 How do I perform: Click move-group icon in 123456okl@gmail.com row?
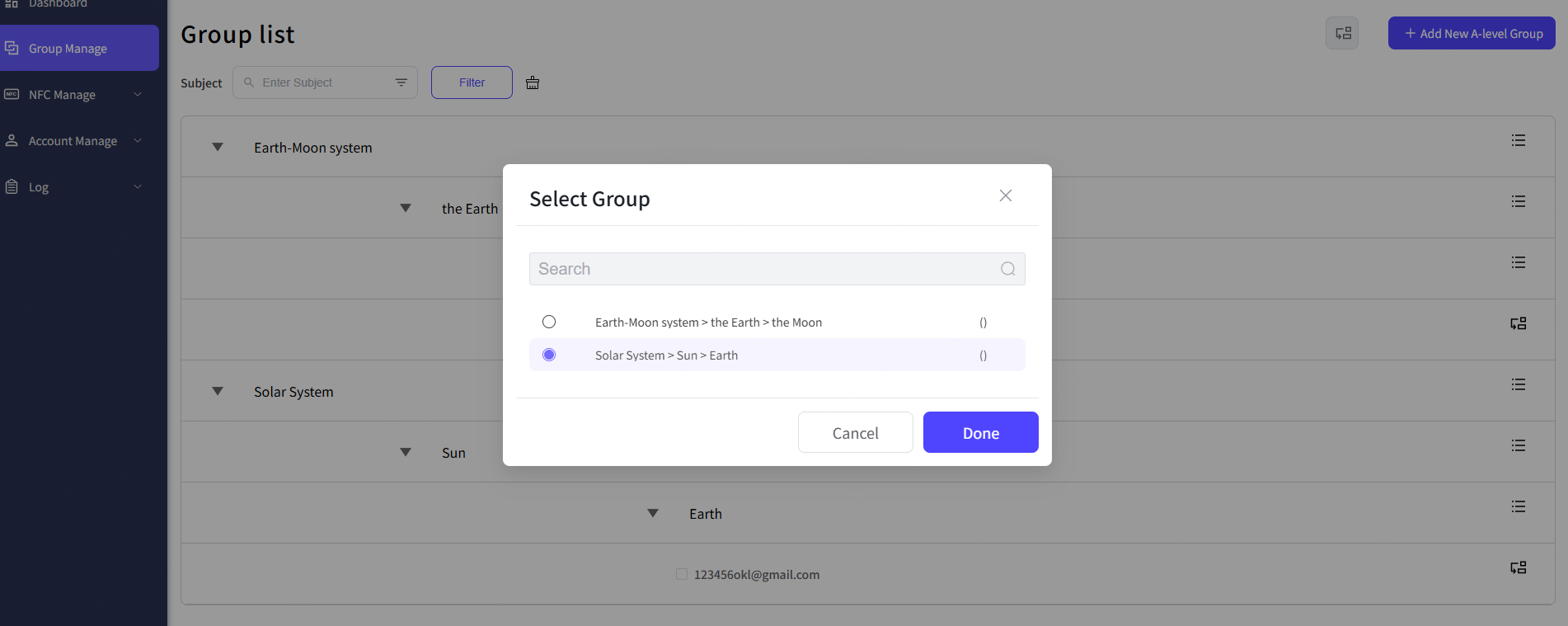[1518, 567]
